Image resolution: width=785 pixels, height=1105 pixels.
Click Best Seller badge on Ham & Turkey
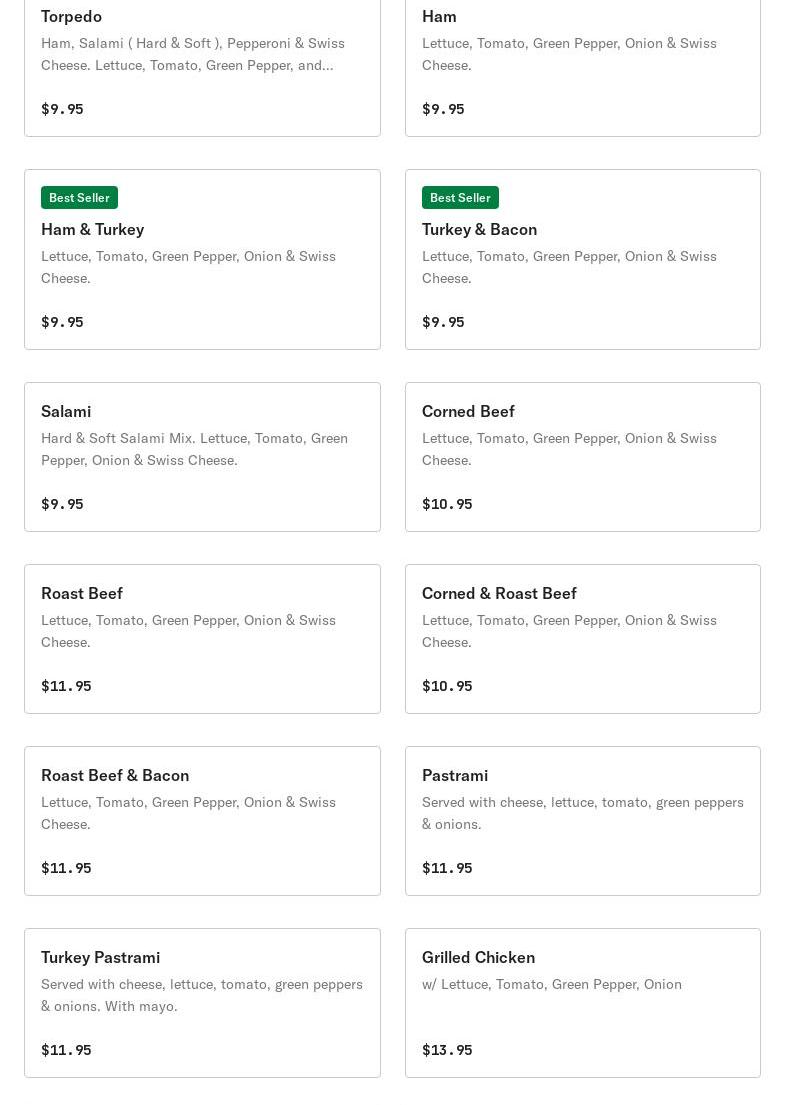pyautogui.click(x=79, y=197)
